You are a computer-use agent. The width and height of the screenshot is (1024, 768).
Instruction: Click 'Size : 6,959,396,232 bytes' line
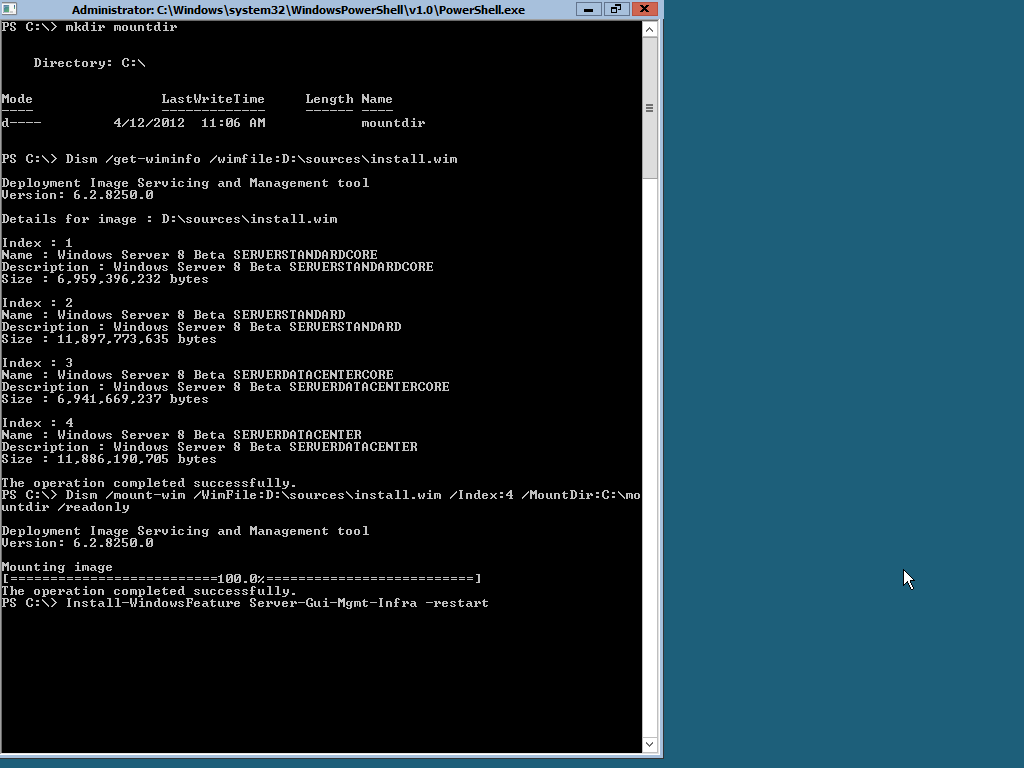pos(105,279)
